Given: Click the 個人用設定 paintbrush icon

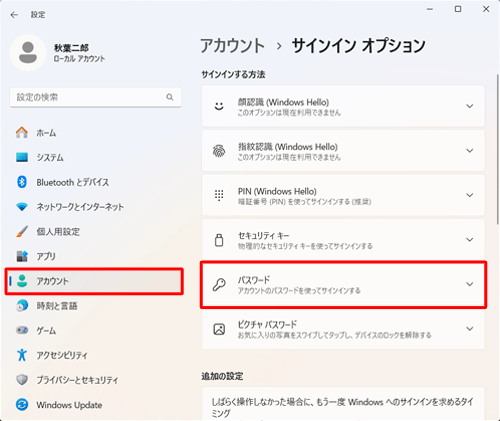Looking at the screenshot, I should coord(22,232).
